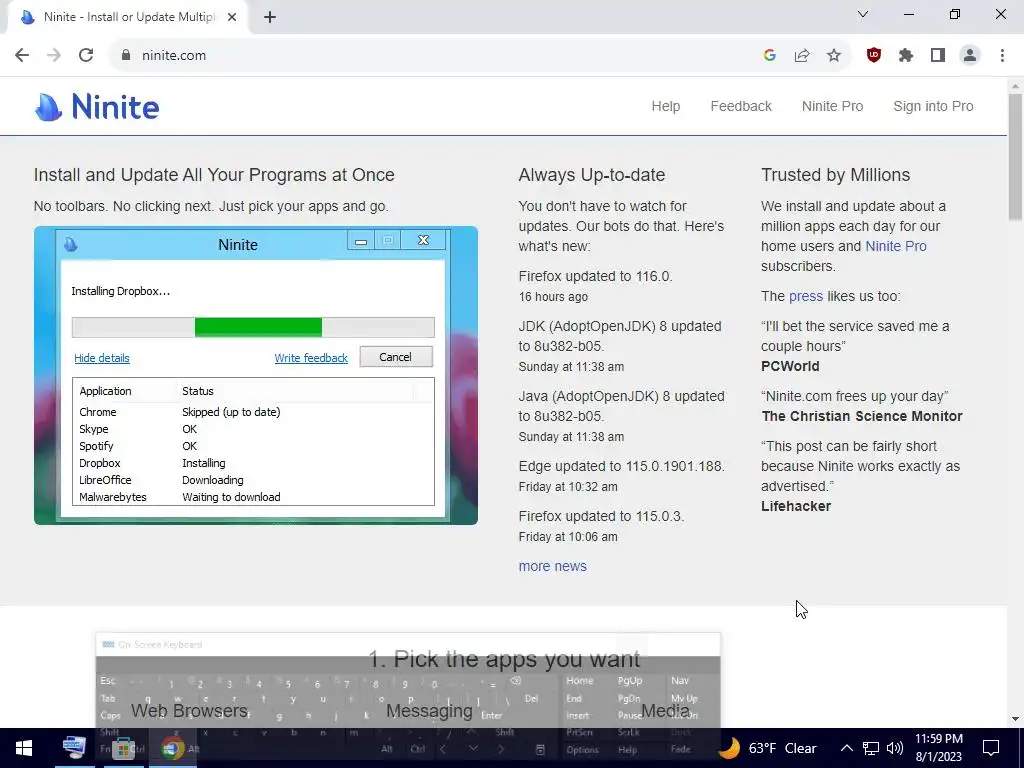Click "1. Pick the apps you want" heading

(x=504, y=659)
